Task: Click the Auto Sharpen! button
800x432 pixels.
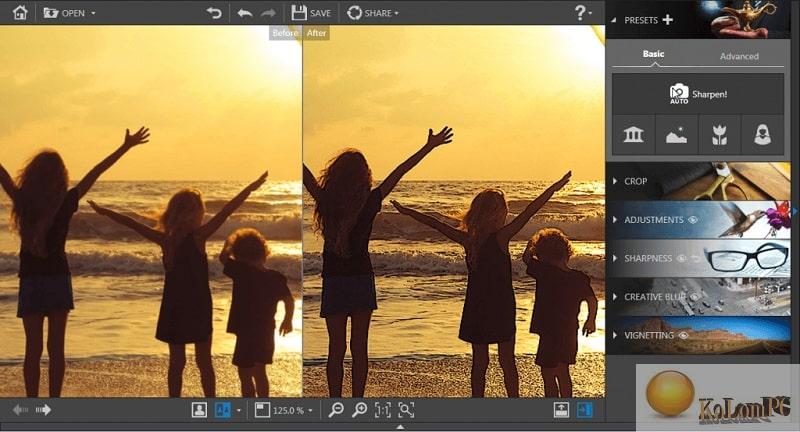Action: tap(698, 94)
